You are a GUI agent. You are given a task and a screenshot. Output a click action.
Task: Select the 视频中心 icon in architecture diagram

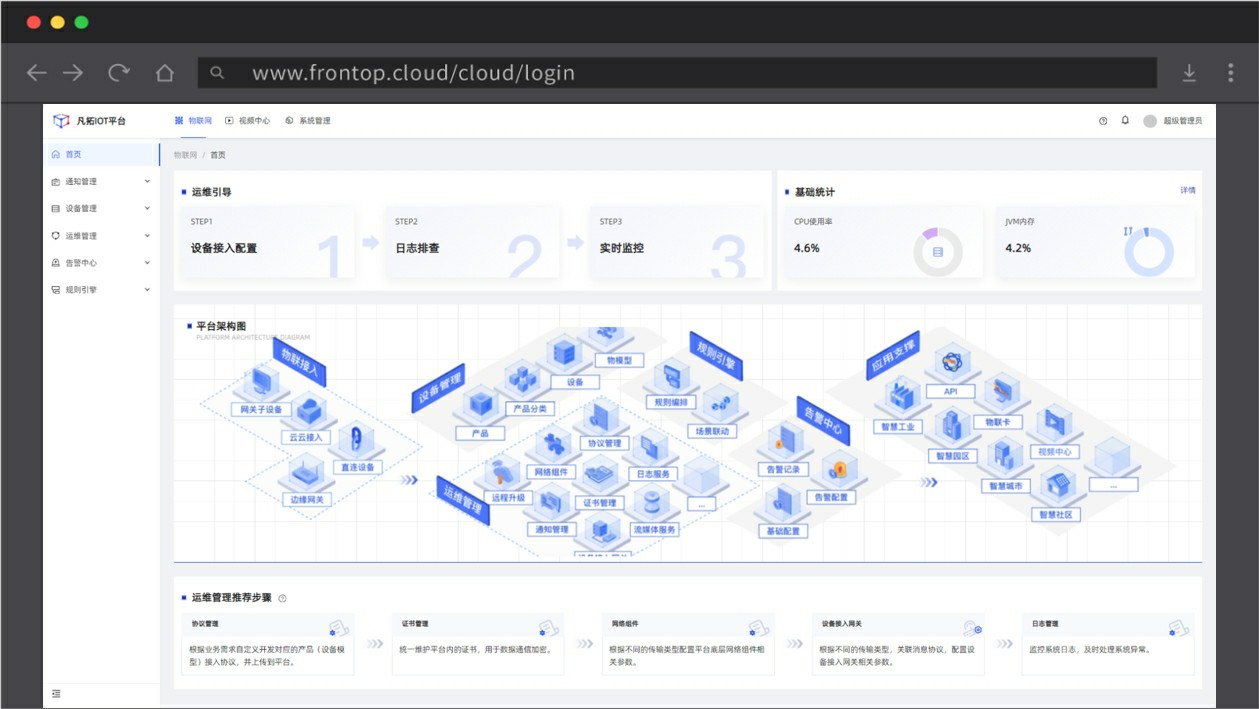[x=1053, y=425]
